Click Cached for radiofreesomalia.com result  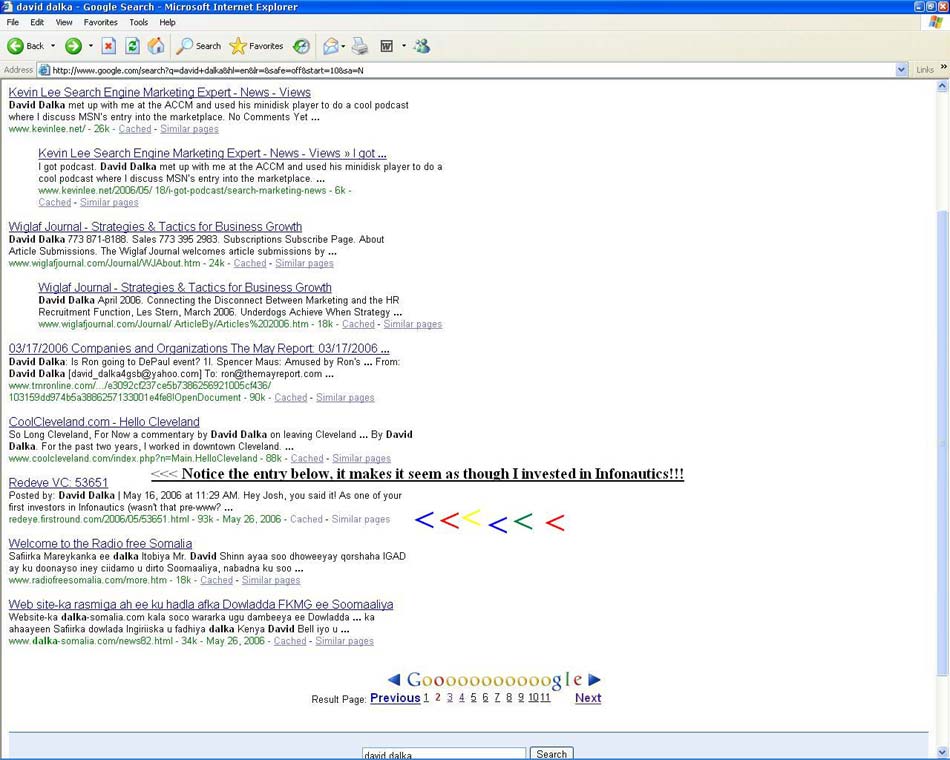pyautogui.click(x=216, y=580)
